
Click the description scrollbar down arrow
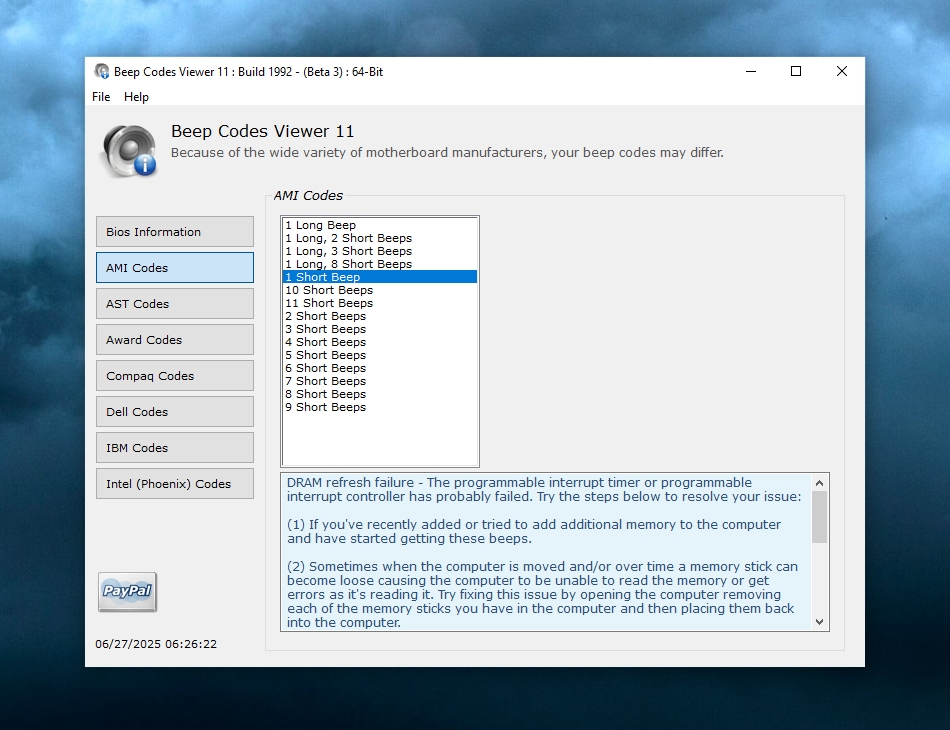(x=819, y=622)
